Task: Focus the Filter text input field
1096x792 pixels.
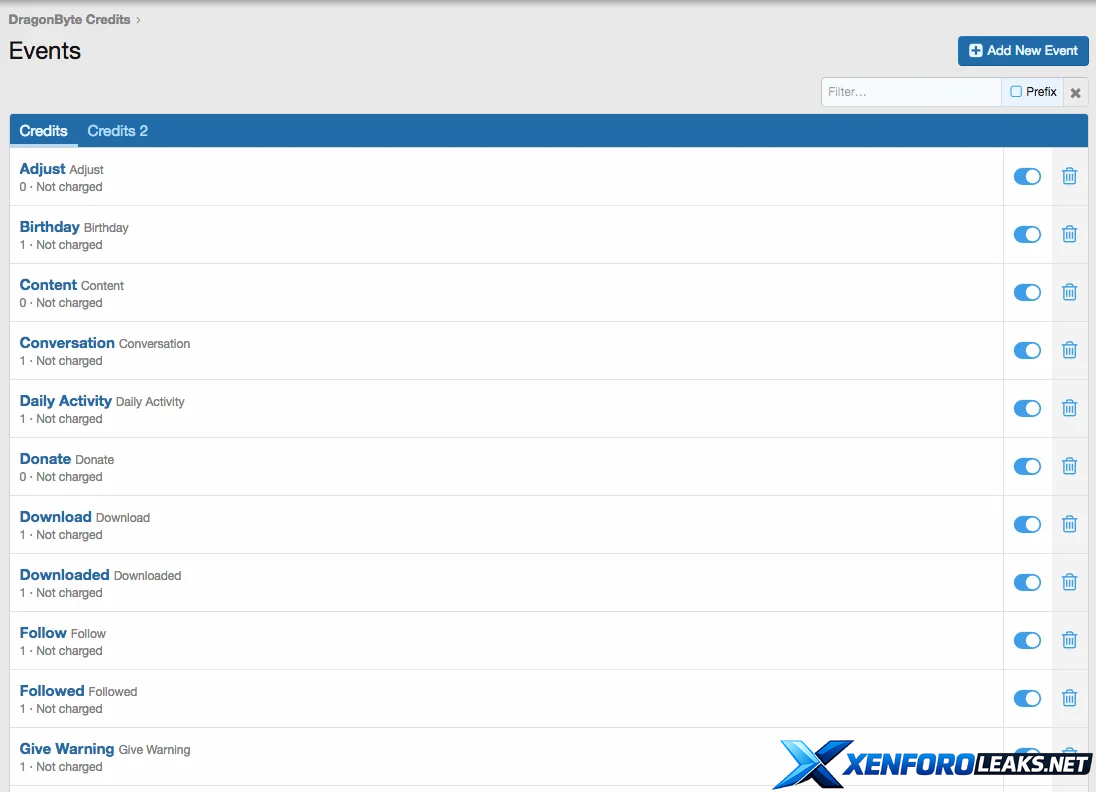Action: pos(911,92)
